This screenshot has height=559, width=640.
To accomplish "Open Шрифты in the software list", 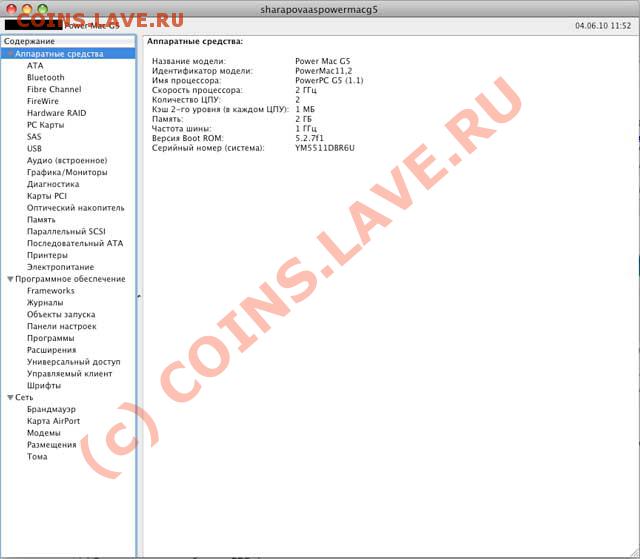I will point(44,386).
